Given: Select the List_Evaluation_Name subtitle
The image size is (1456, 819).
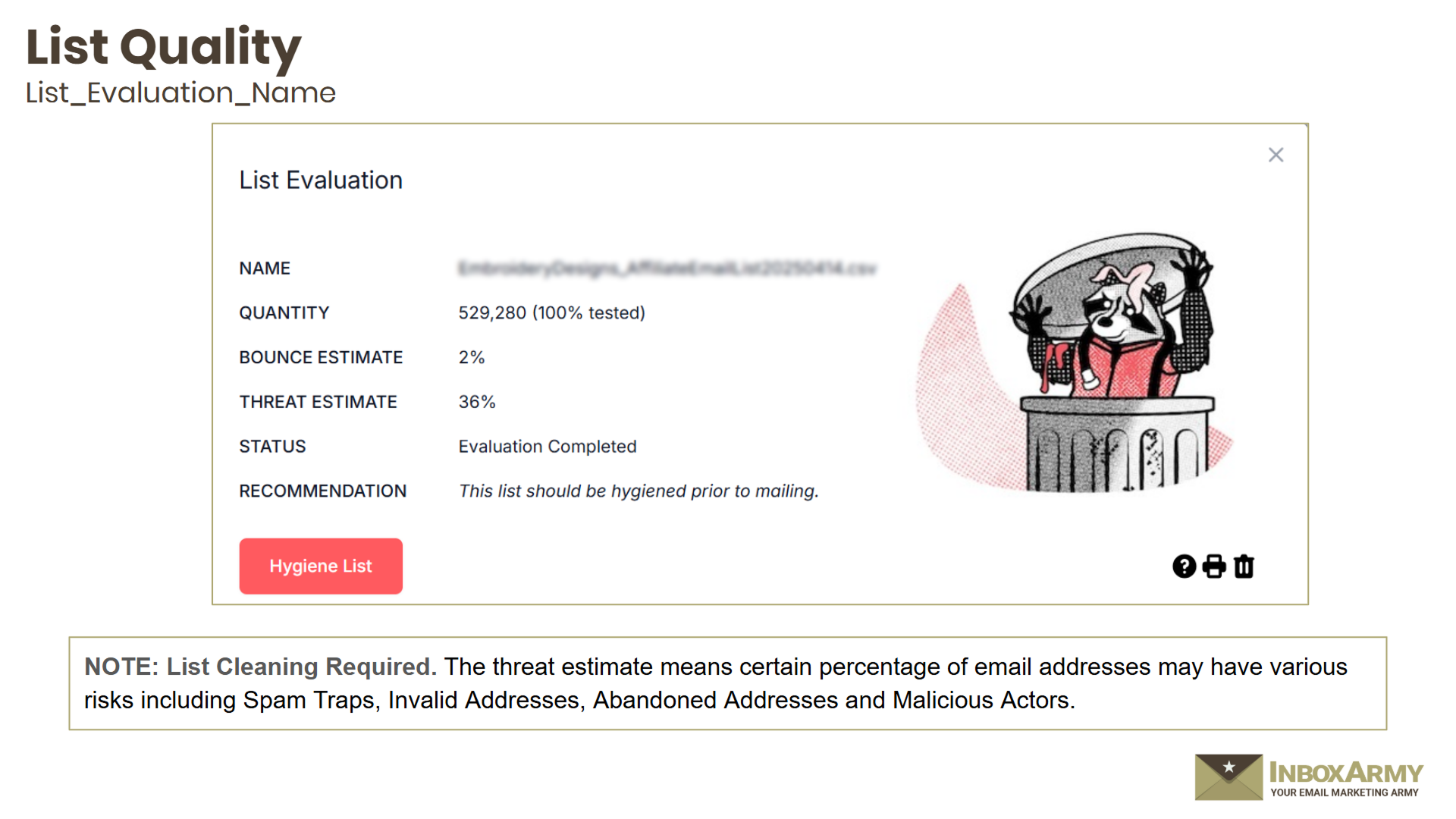Looking at the screenshot, I should tap(180, 93).
